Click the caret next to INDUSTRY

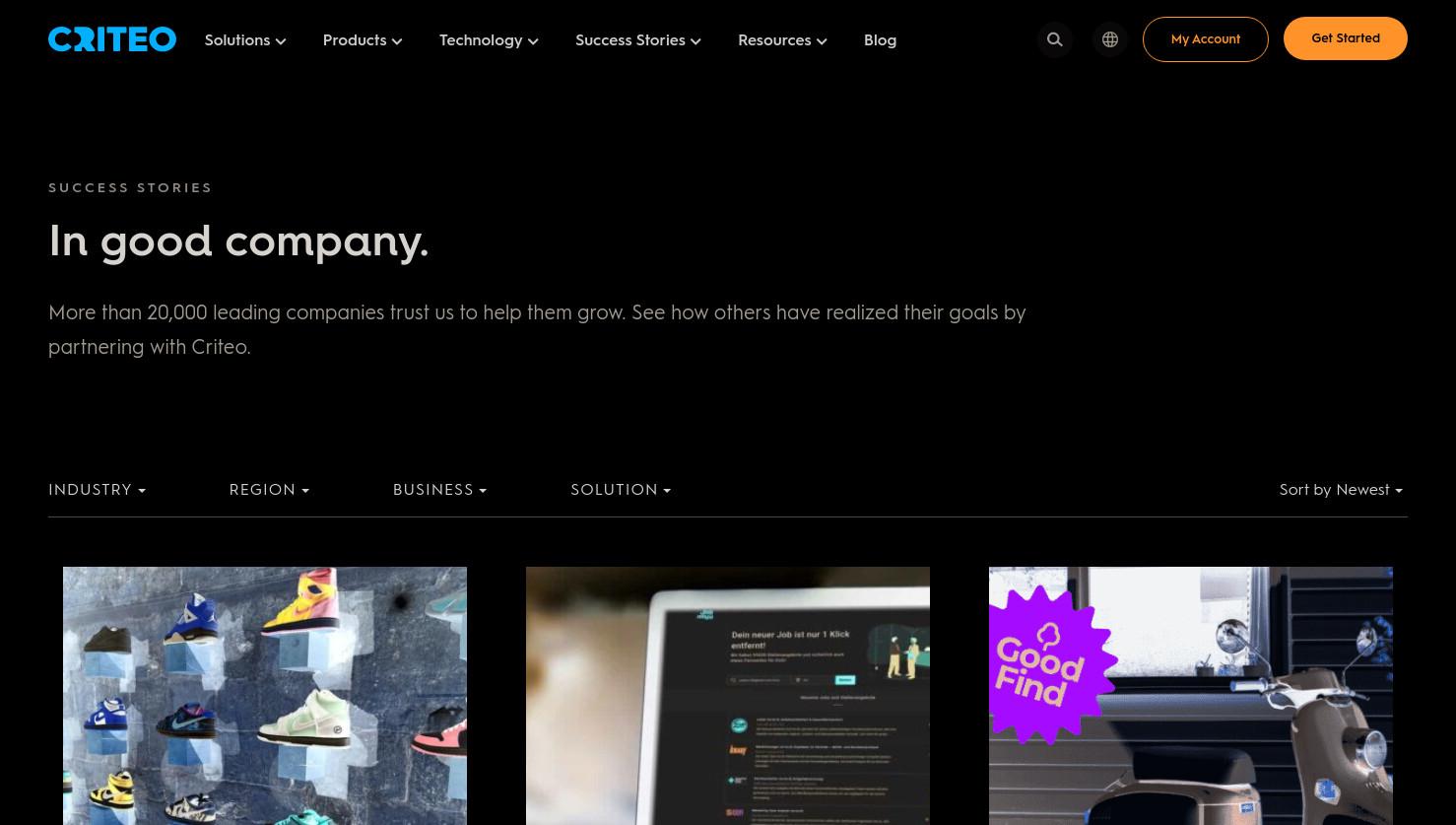(x=142, y=491)
